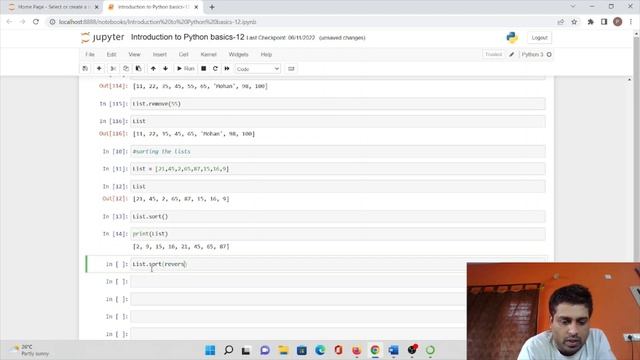Select the print(List) code cell
Viewport: 640px width, 360px height.
[338, 234]
